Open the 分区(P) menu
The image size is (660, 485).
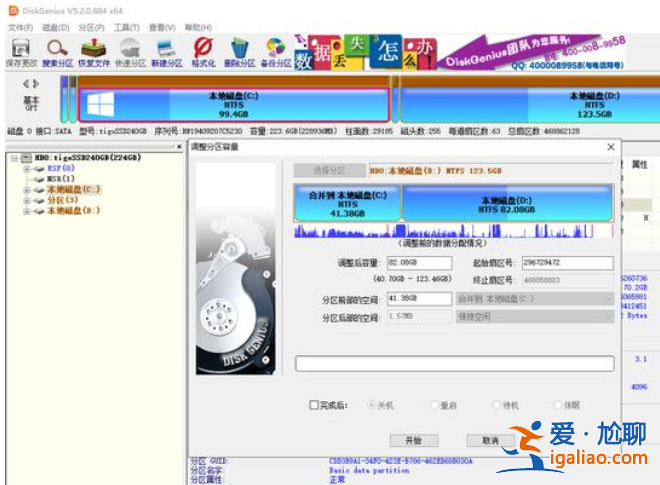tap(91, 27)
